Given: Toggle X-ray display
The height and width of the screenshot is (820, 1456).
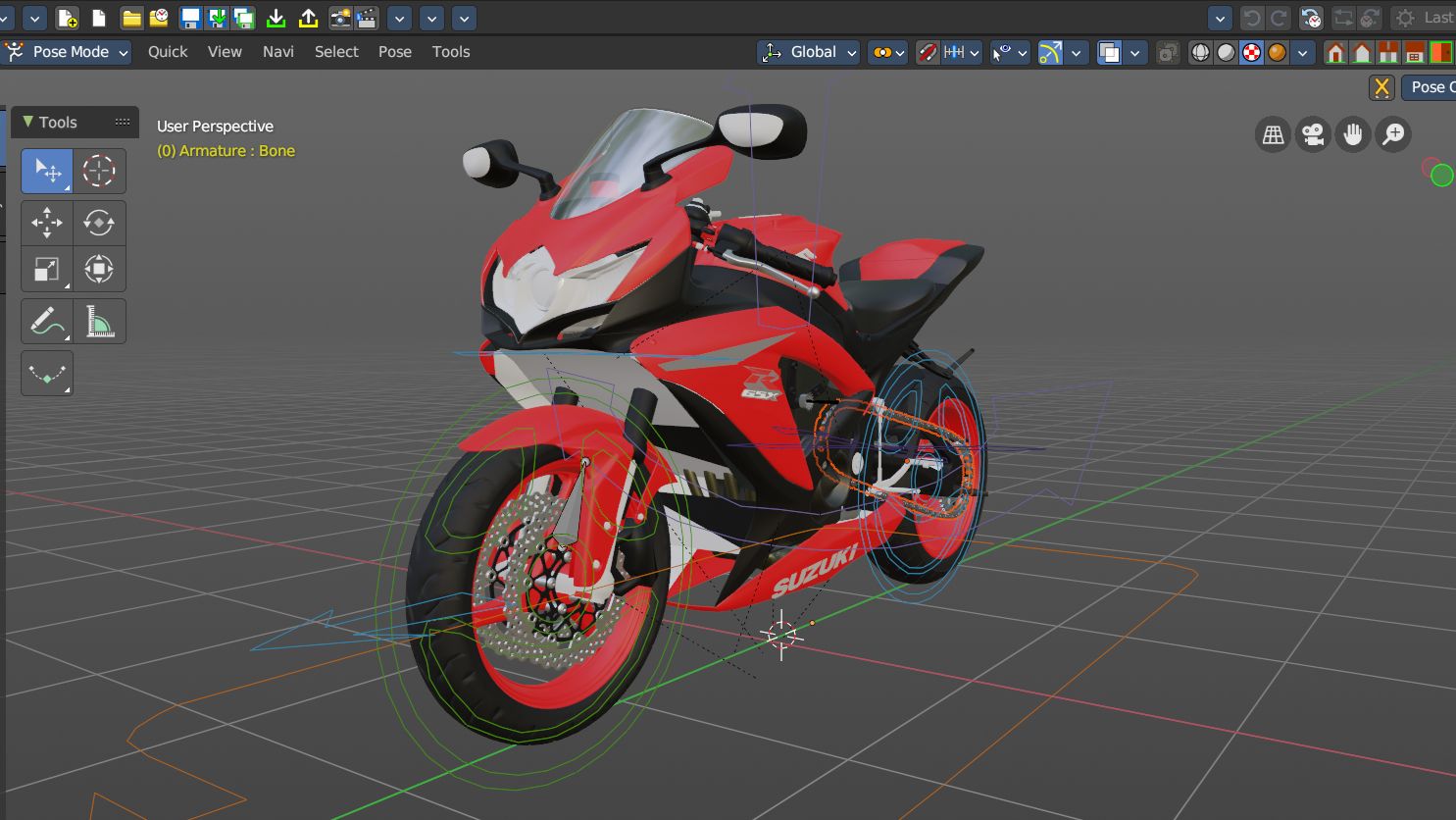Looking at the screenshot, I should pyautogui.click(x=1167, y=52).
